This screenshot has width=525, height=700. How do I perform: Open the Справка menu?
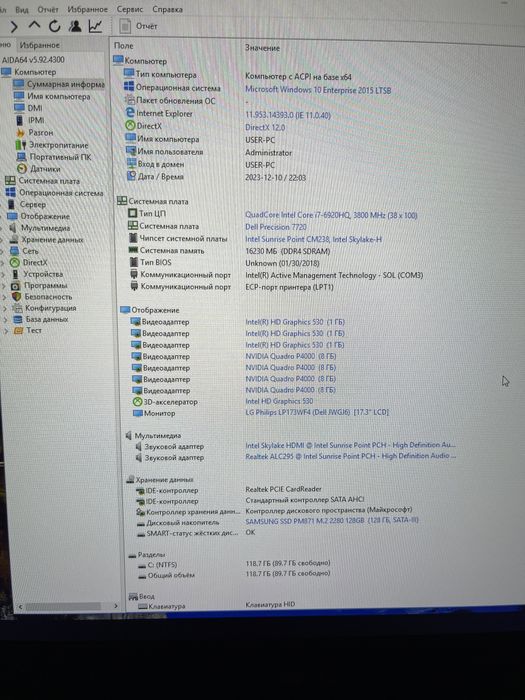pos(167,9)
